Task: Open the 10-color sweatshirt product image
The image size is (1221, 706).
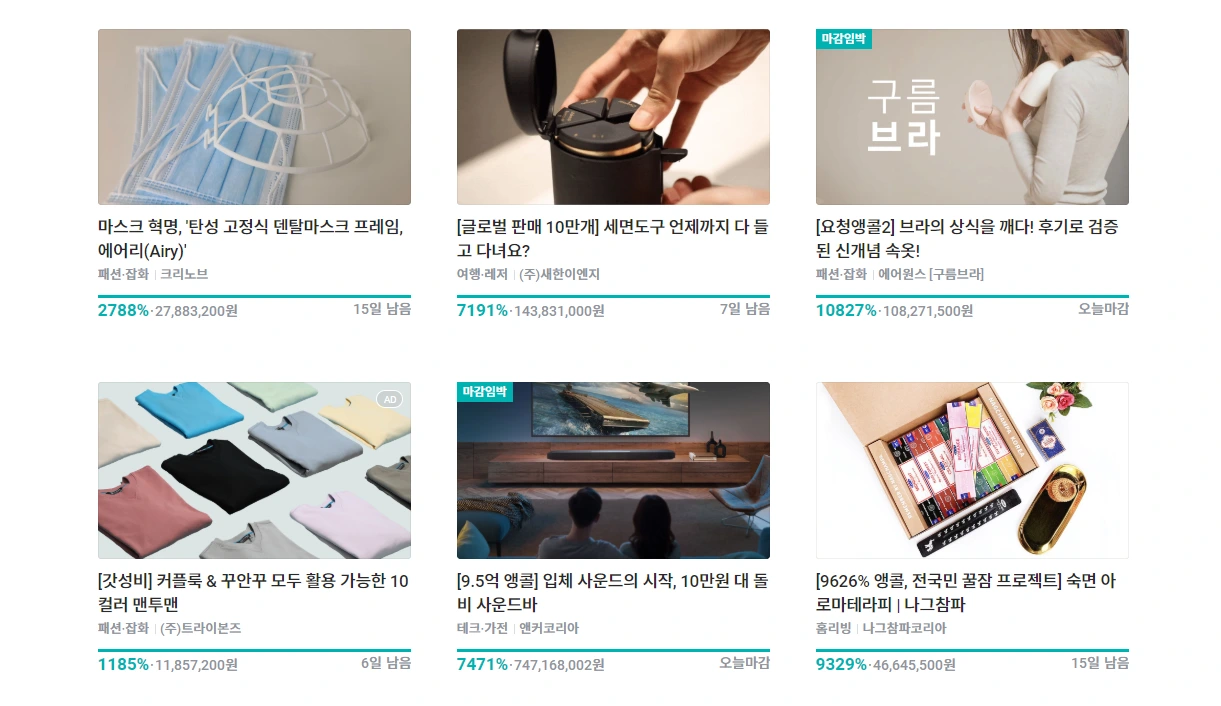Action: [254, 470]
